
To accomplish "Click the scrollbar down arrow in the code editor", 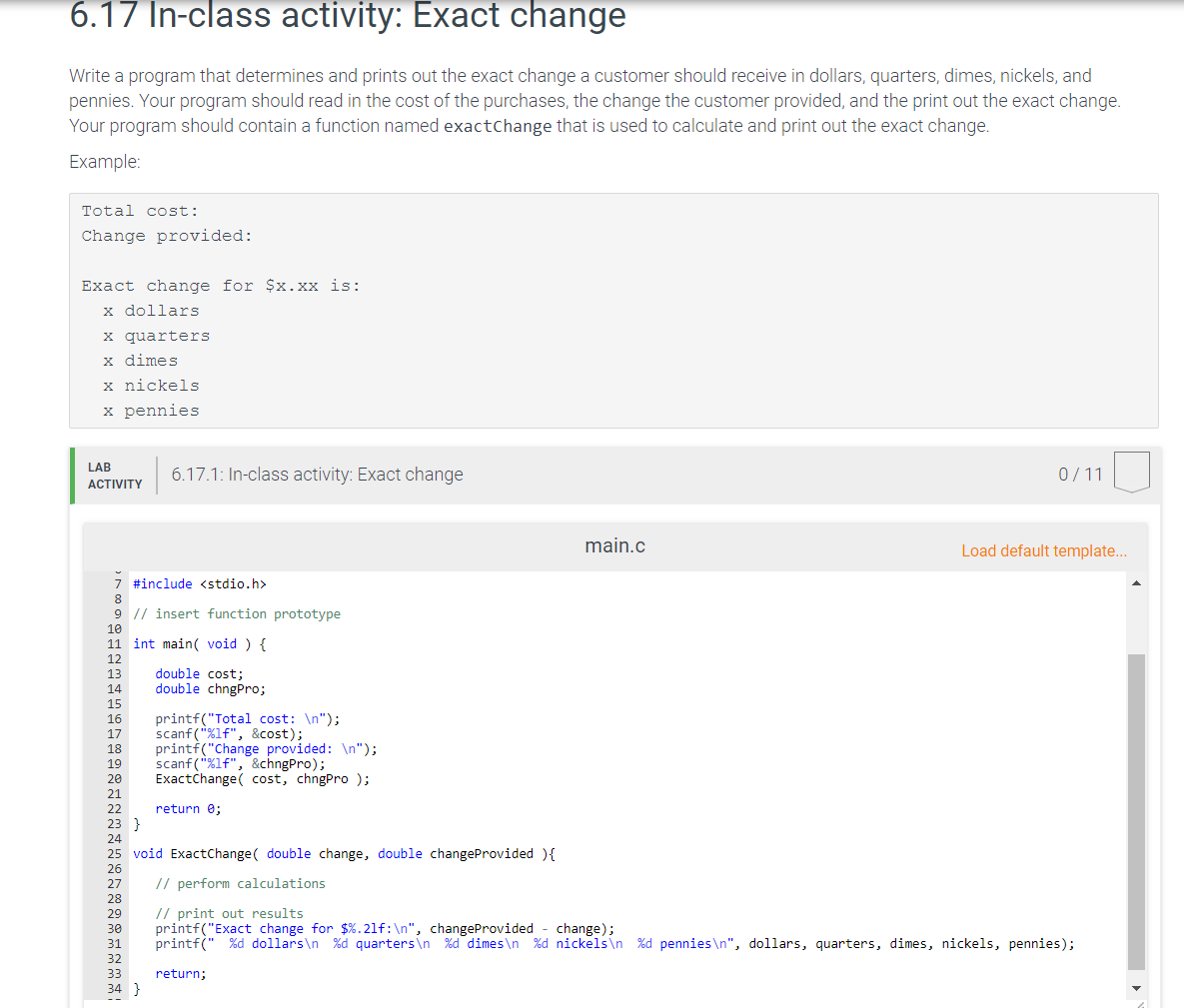I will pos(1135,987).
